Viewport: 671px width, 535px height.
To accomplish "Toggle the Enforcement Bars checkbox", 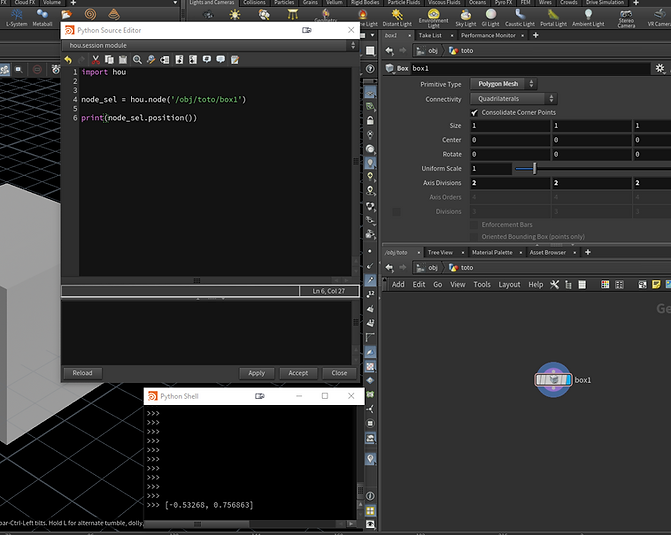I will tap(474, 225).
